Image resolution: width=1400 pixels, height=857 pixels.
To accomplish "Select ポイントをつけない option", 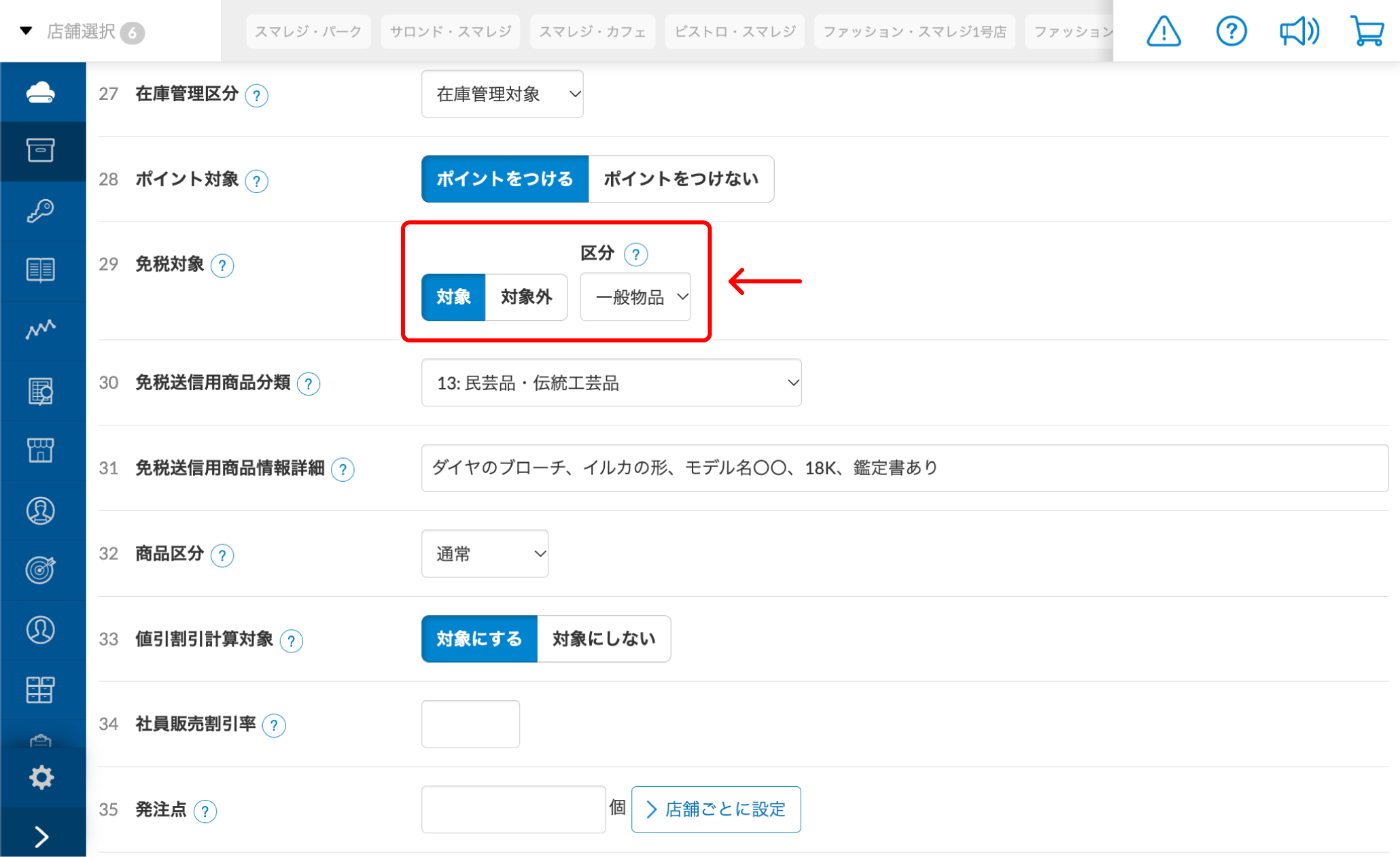I will (x=681, y=179).
